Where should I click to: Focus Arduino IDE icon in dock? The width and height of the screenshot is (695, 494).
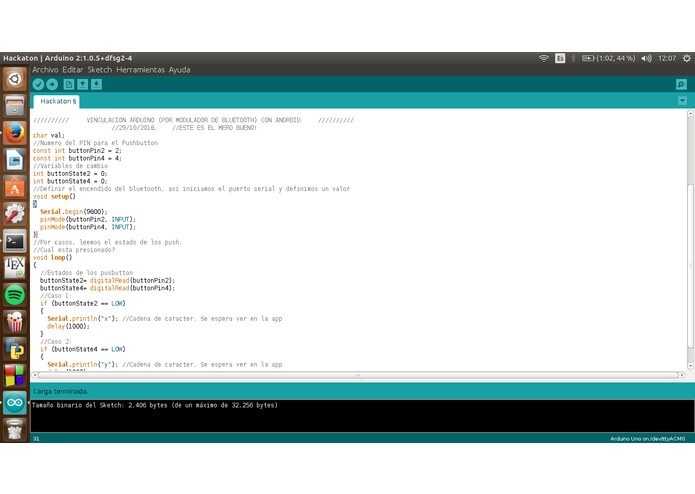pos(15,403)
